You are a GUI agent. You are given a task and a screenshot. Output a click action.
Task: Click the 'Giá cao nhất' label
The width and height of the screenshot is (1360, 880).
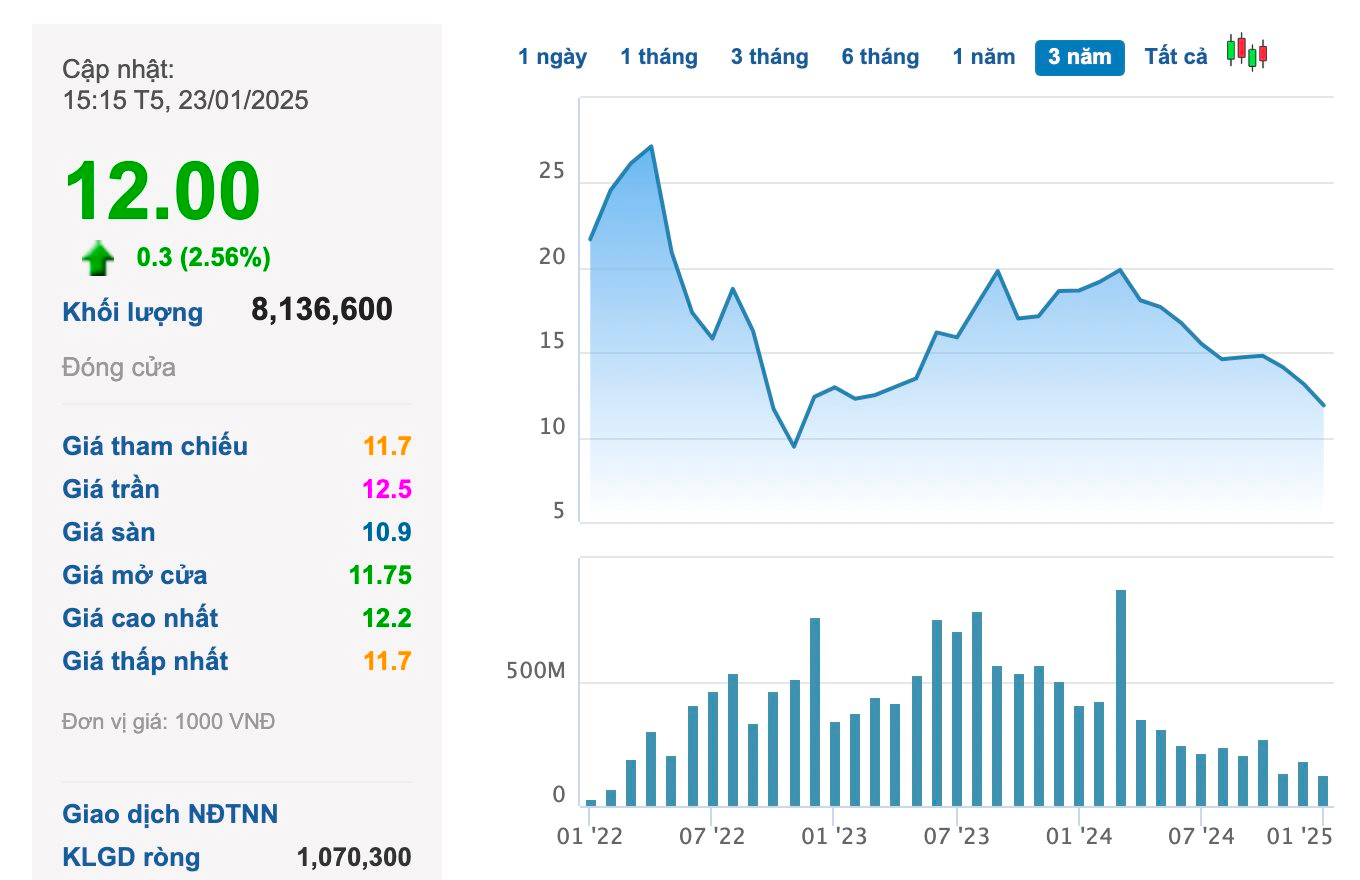pyautogui.click(x=140, y=618)
